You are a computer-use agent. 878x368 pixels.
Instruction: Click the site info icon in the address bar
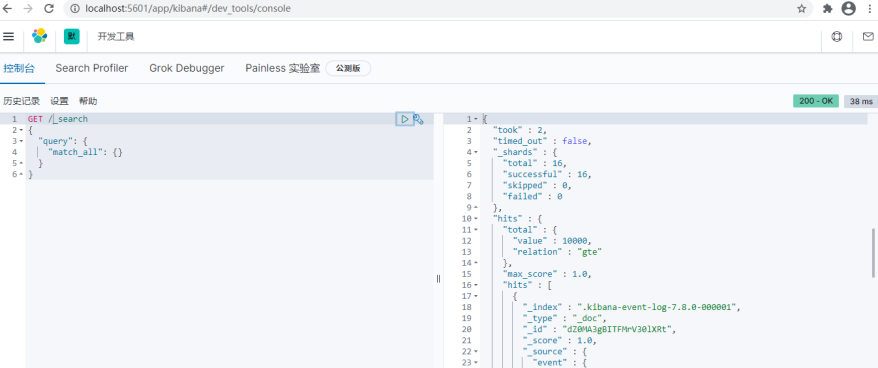coord(76,8)
